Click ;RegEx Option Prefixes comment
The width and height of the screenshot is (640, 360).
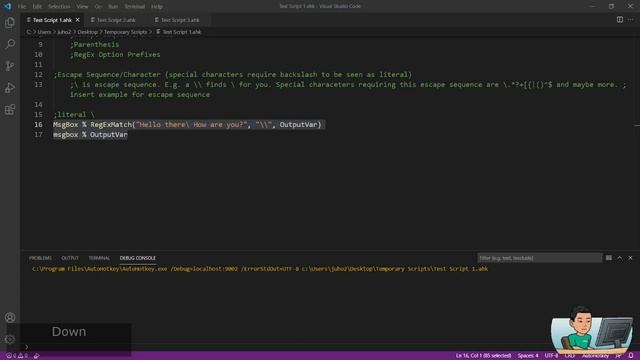pos(115,55)
